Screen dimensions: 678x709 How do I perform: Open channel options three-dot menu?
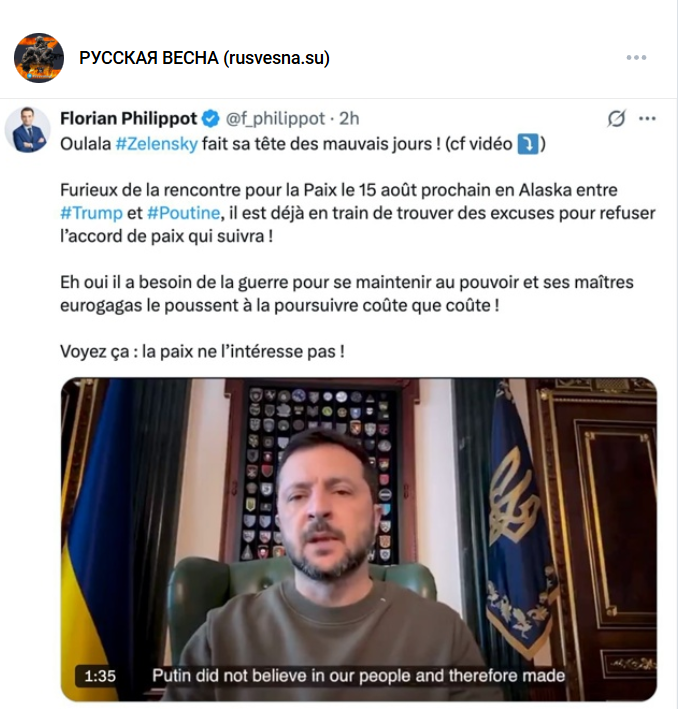(636, 57)
